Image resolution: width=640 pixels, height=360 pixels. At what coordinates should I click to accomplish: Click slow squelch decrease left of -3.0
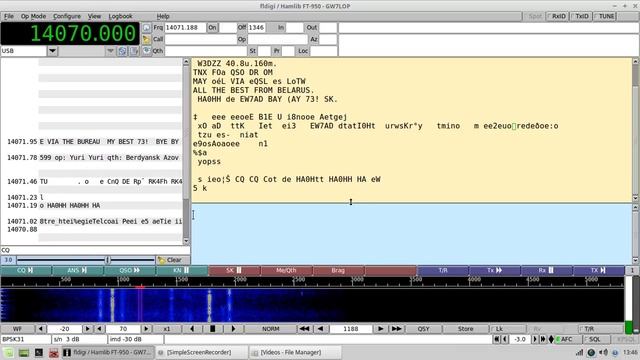coord(505,339)
